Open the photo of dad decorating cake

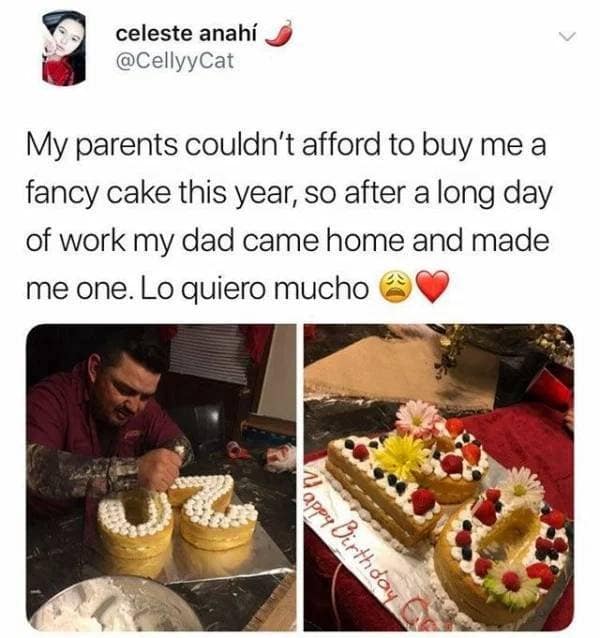(x=161, y=477)
